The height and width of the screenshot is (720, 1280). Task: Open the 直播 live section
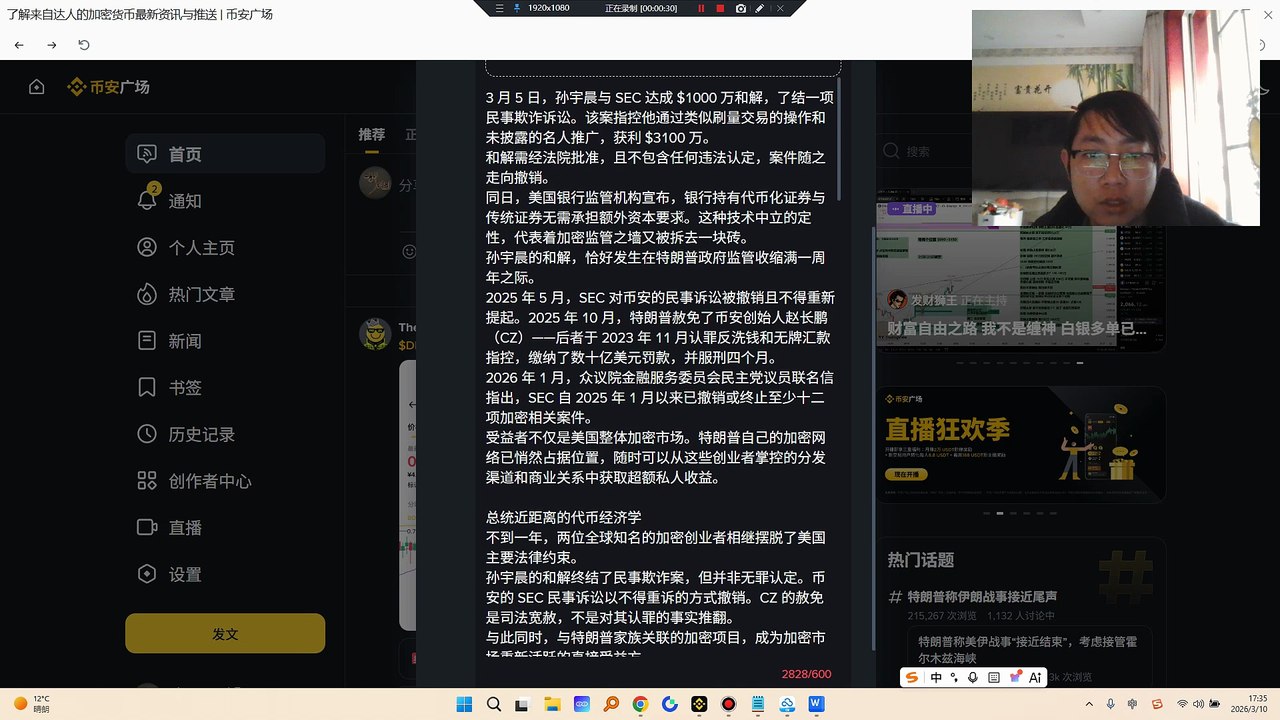click(225, 528)
